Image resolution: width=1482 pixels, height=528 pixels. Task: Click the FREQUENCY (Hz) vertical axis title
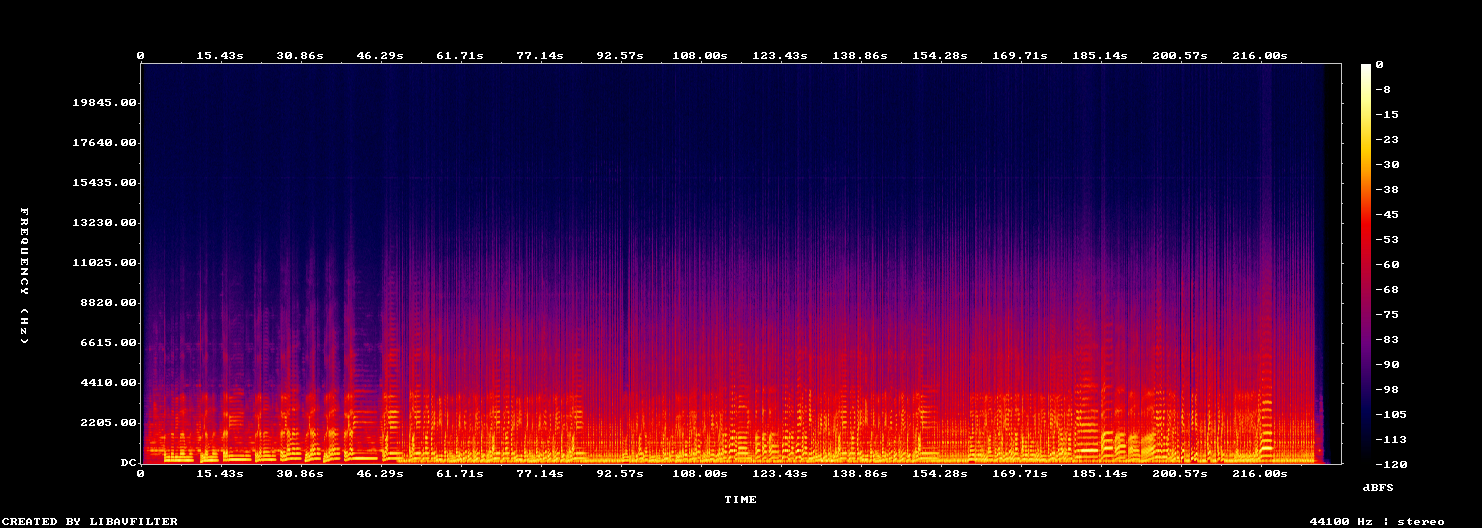coord(24,277)
